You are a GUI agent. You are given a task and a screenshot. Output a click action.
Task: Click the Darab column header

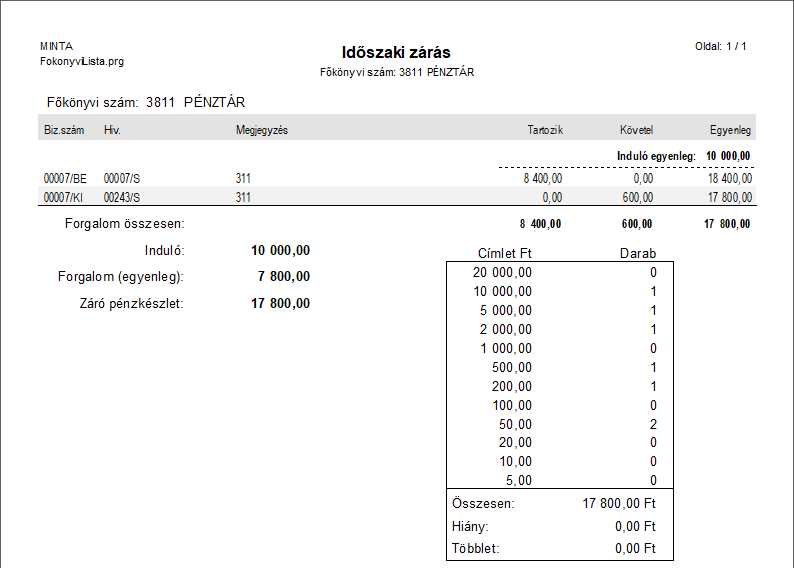[638, 253]
